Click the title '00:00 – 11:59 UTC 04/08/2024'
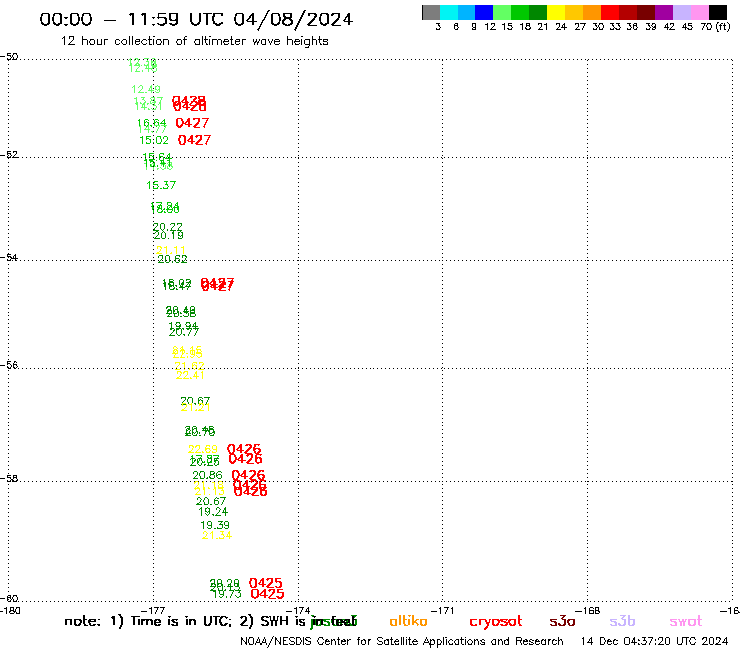This screenshot has width=740, height=650. click(196, 19)
